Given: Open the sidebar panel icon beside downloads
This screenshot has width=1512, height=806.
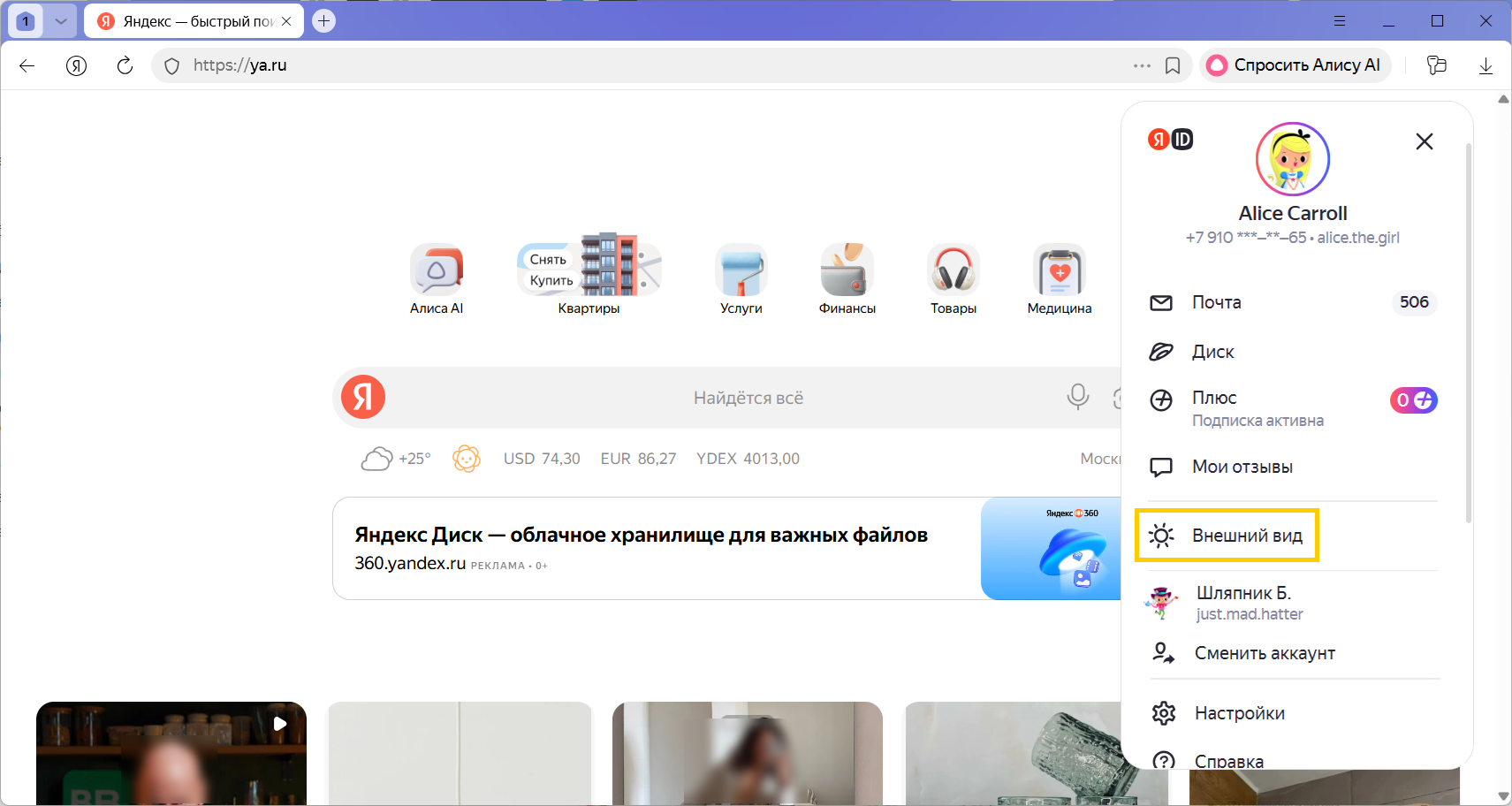Looking at the screenshot, I should tap(1437, 65).
